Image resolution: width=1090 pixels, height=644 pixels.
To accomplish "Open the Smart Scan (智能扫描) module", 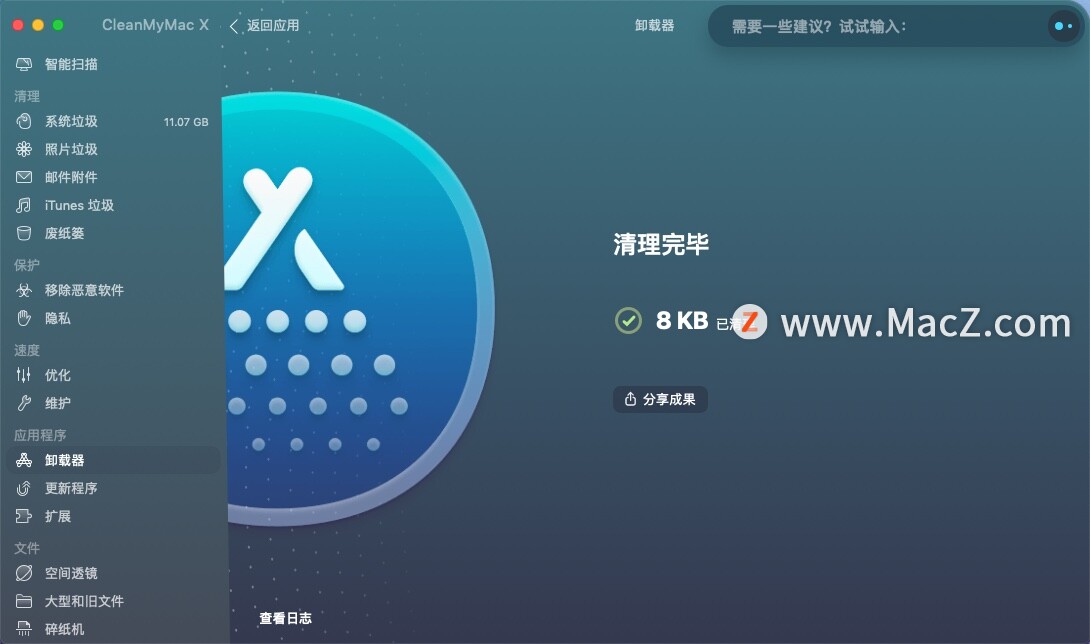I will (111, 64).
